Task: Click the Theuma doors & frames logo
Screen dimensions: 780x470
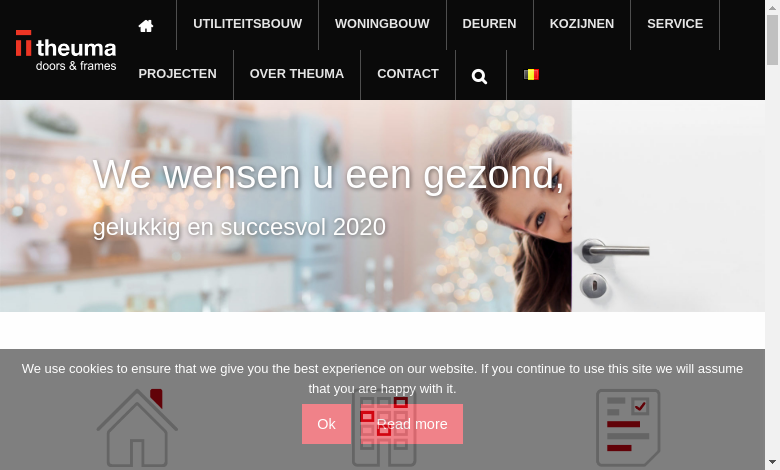Action: pos(66,50)
